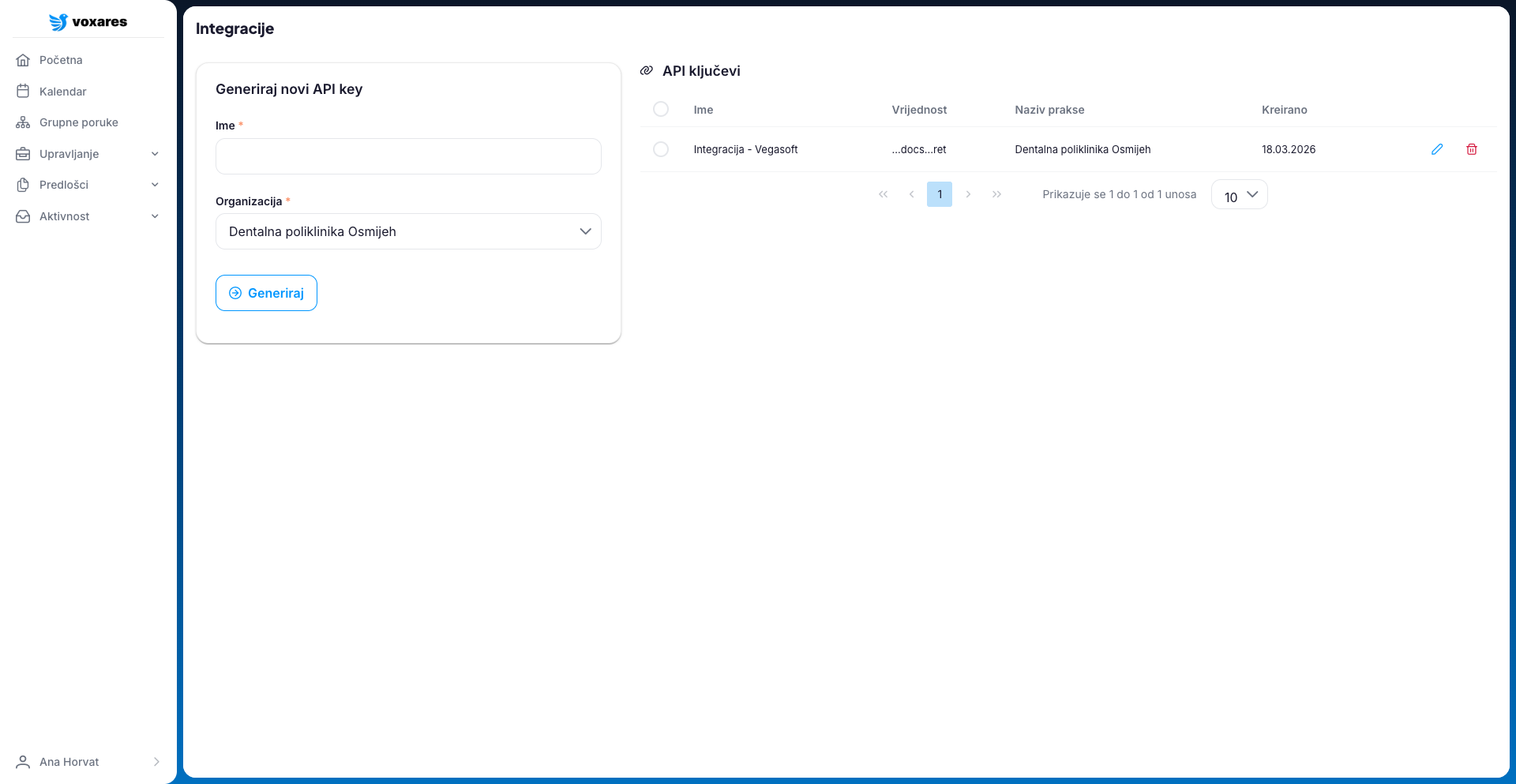Screen dimensions: 1516x784
Task: Select the Integracija - Vegasoft row checkbox
Action: point(661,149)
